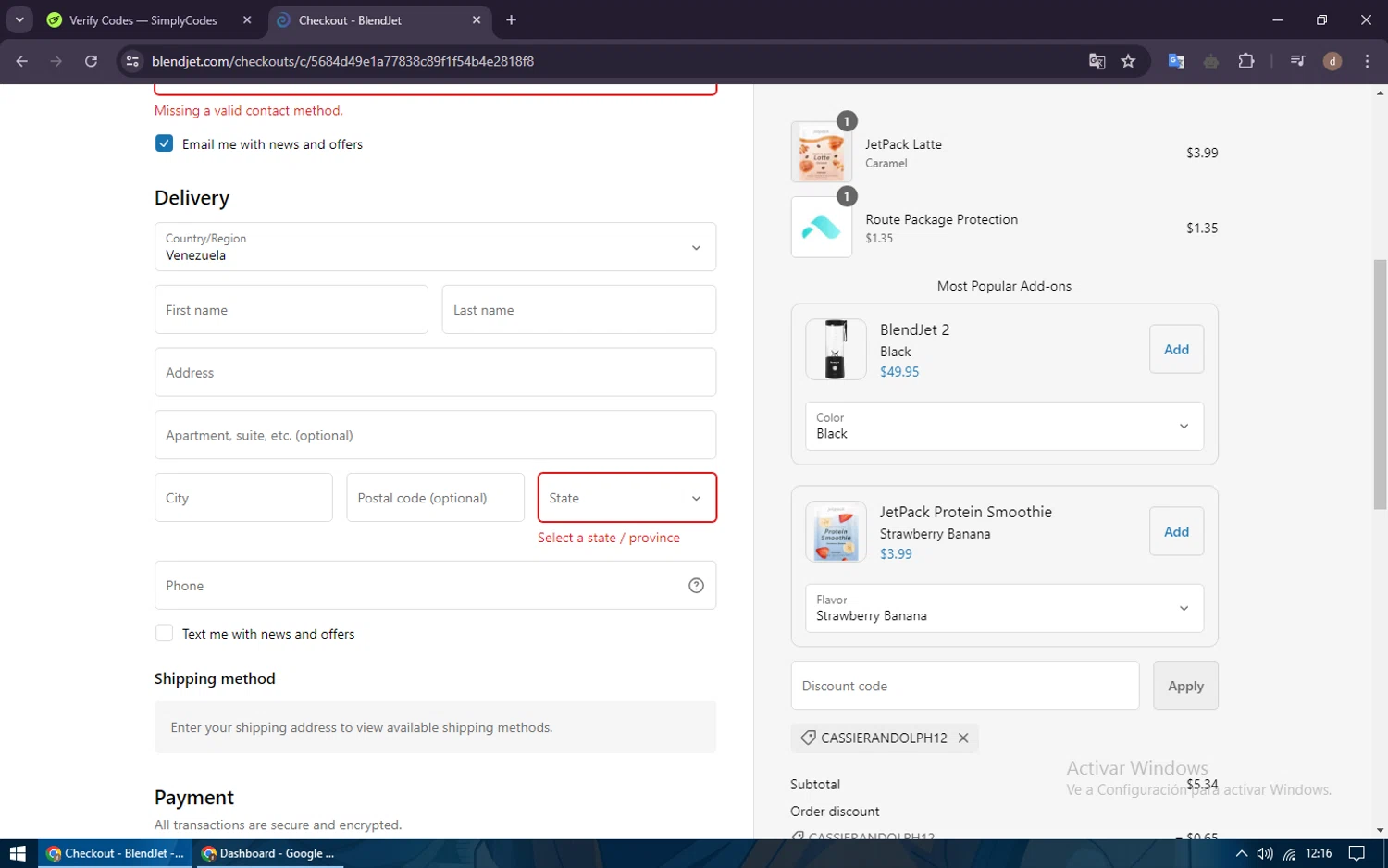Click the Route Package Protection logo
Viewport: 1388px width, 868px height.
tap(822, 227)
